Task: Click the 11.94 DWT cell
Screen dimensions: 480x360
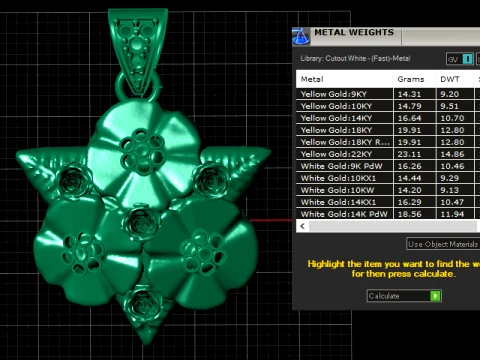Action: pos(455,214)
